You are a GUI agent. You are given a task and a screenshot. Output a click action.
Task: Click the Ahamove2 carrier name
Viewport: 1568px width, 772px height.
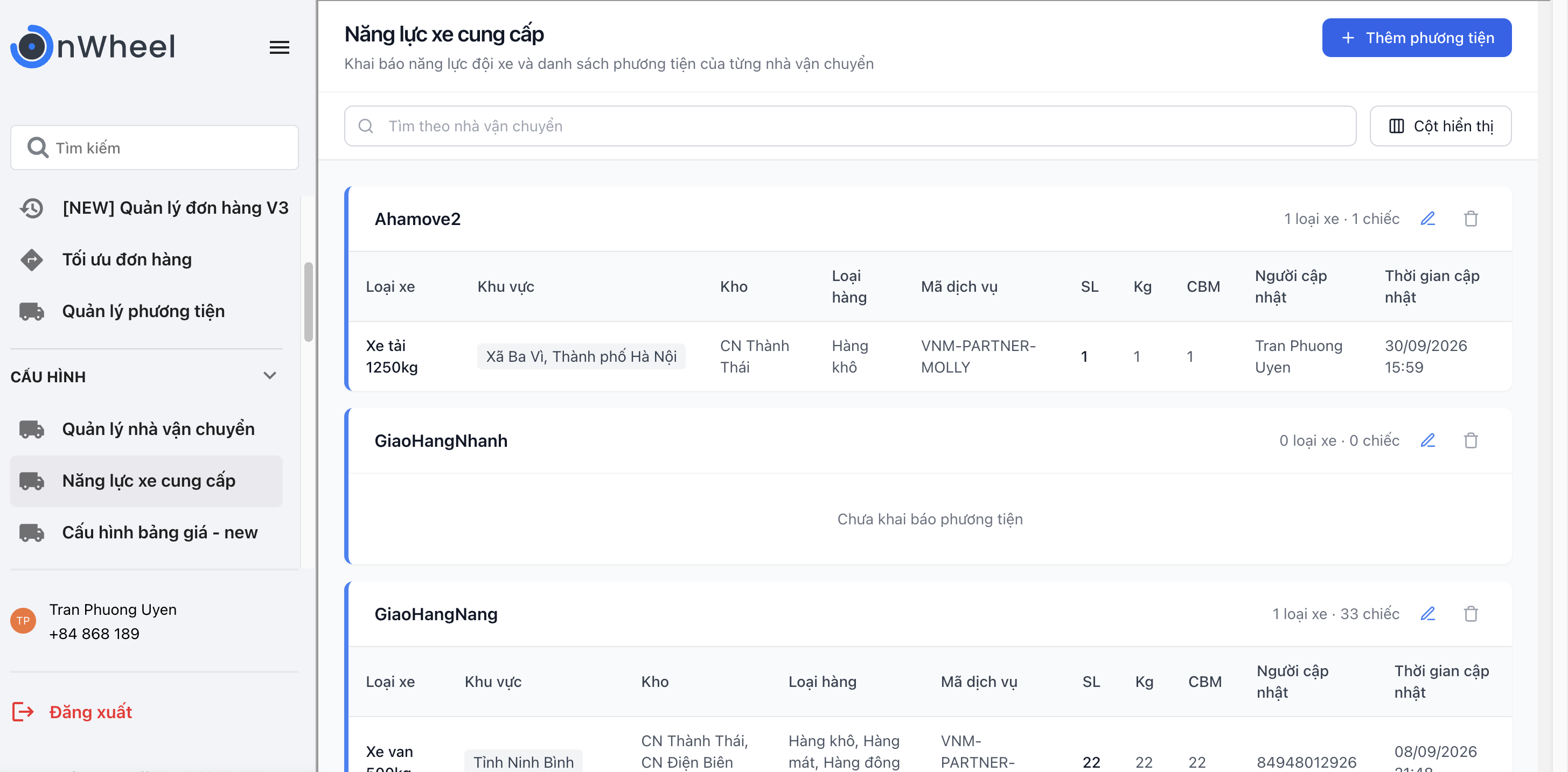pos(417,219)
